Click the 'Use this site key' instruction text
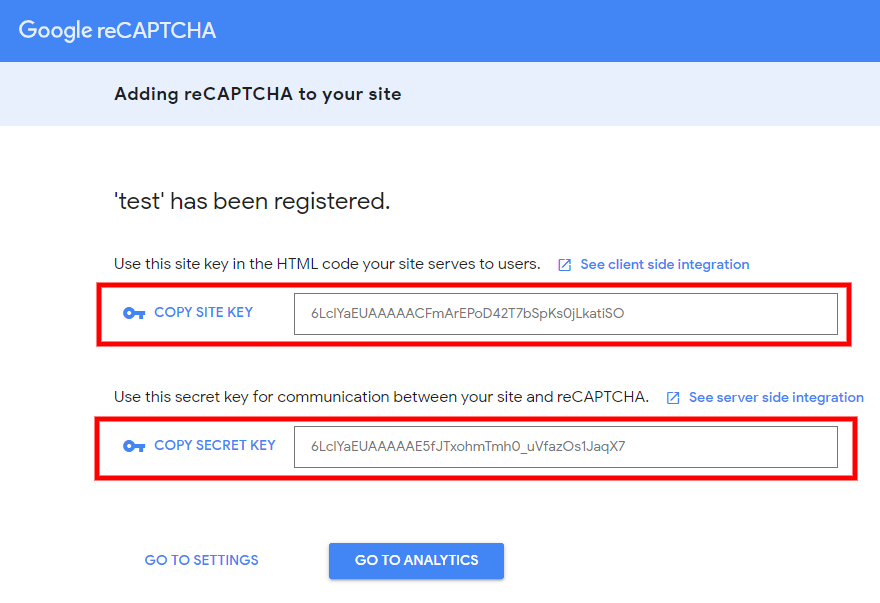 [x=327, y=264]
